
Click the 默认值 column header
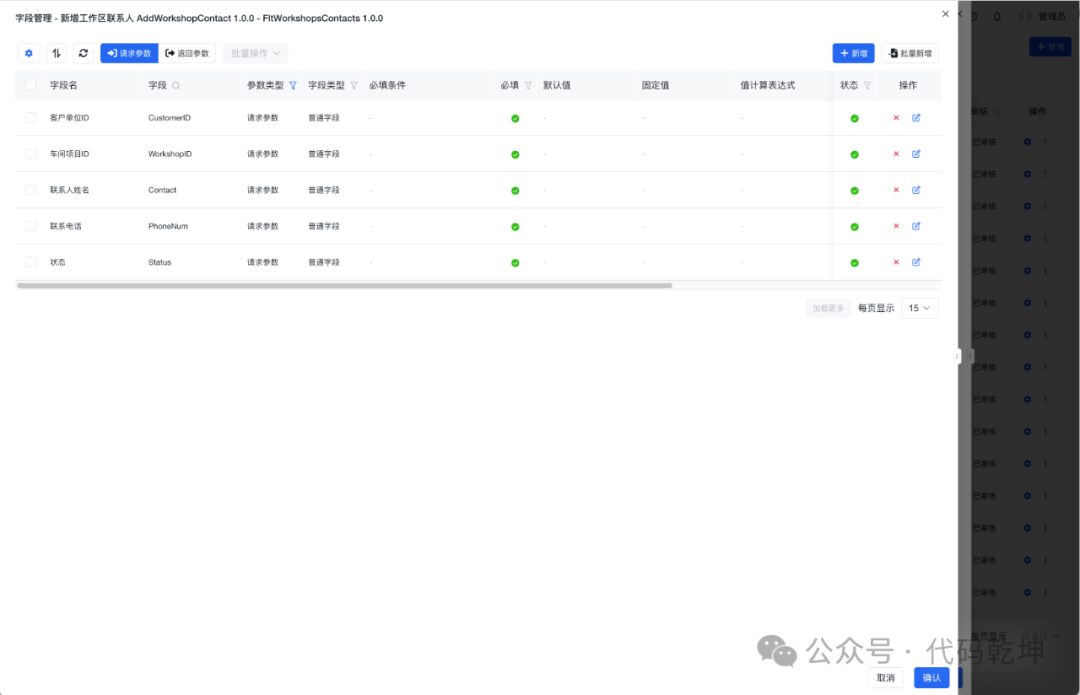pyautogui.click(x=557, y=85)
